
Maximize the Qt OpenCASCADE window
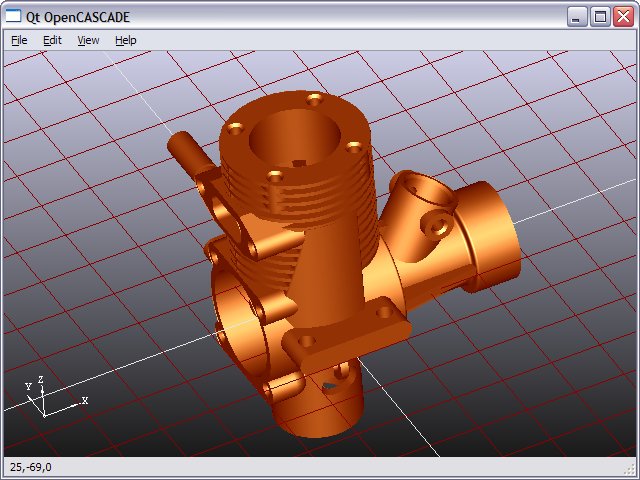tap(600, 17)
